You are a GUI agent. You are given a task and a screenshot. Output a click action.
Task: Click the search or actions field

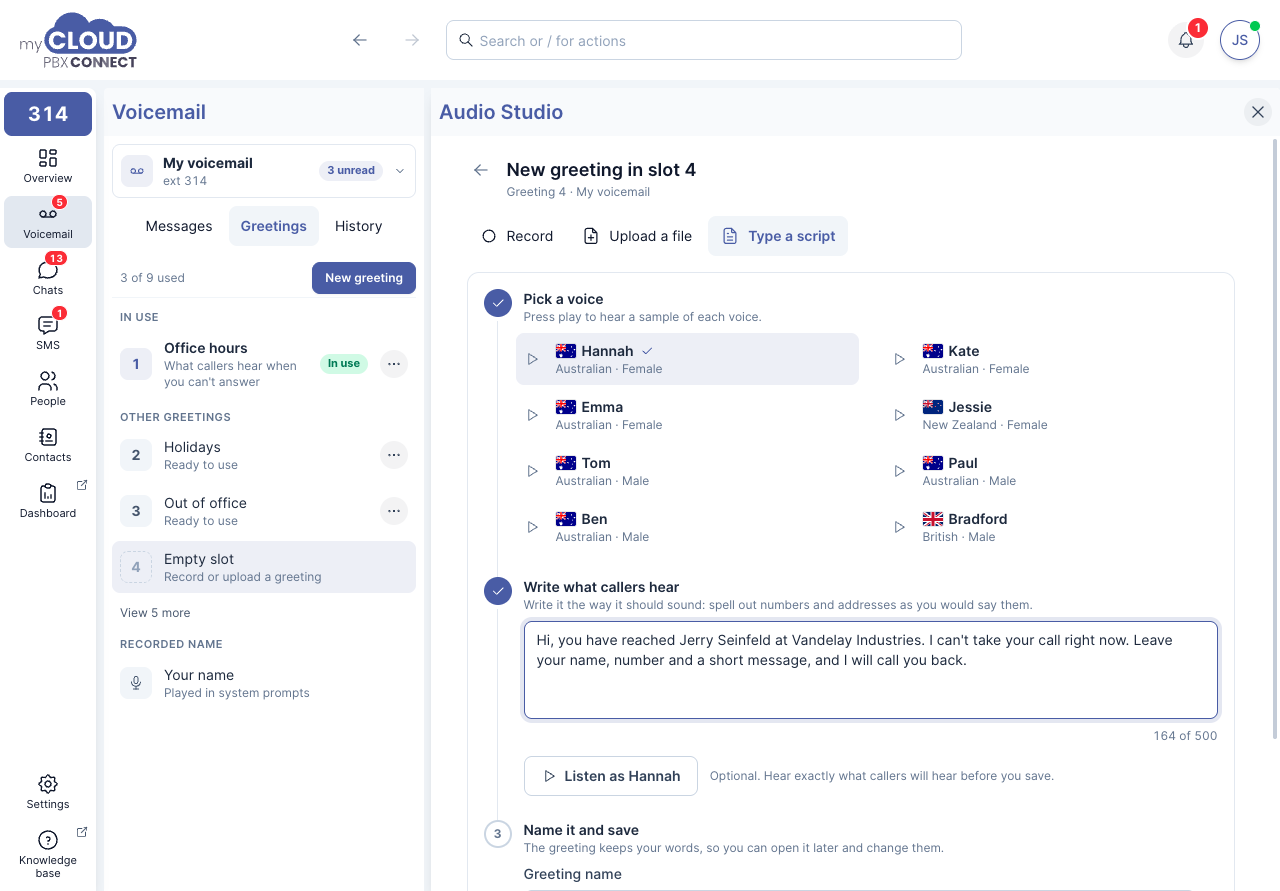[x=704, y=40]
